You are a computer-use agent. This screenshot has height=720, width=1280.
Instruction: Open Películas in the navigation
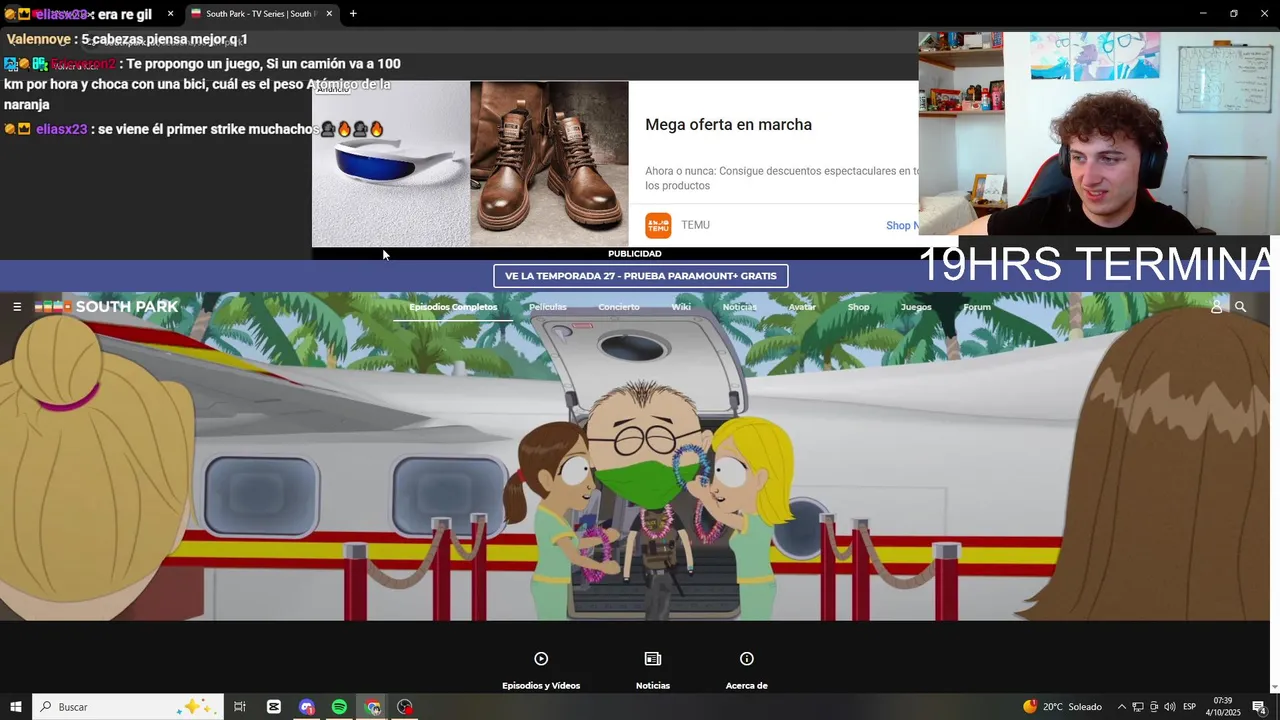(548, 307)
